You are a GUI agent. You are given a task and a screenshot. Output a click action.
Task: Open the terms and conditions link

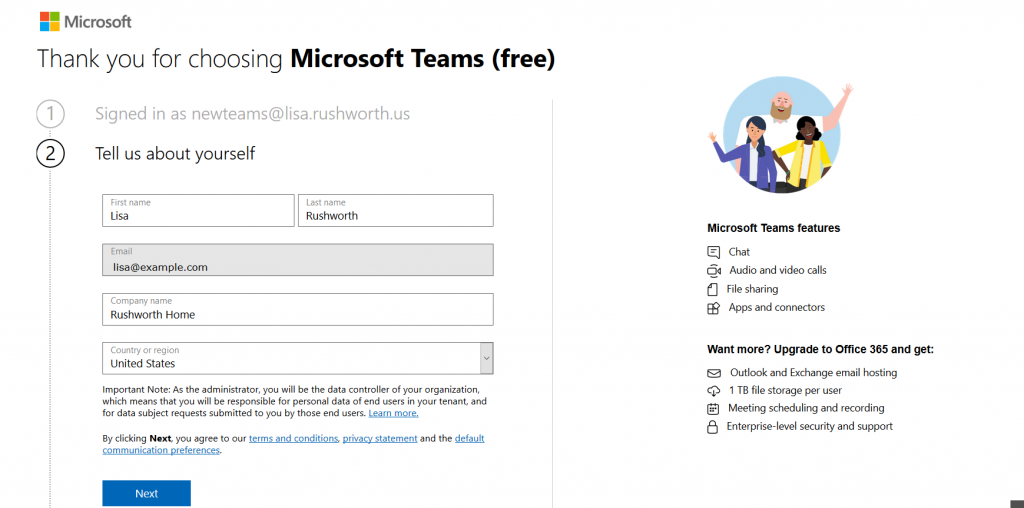point(293,439)
